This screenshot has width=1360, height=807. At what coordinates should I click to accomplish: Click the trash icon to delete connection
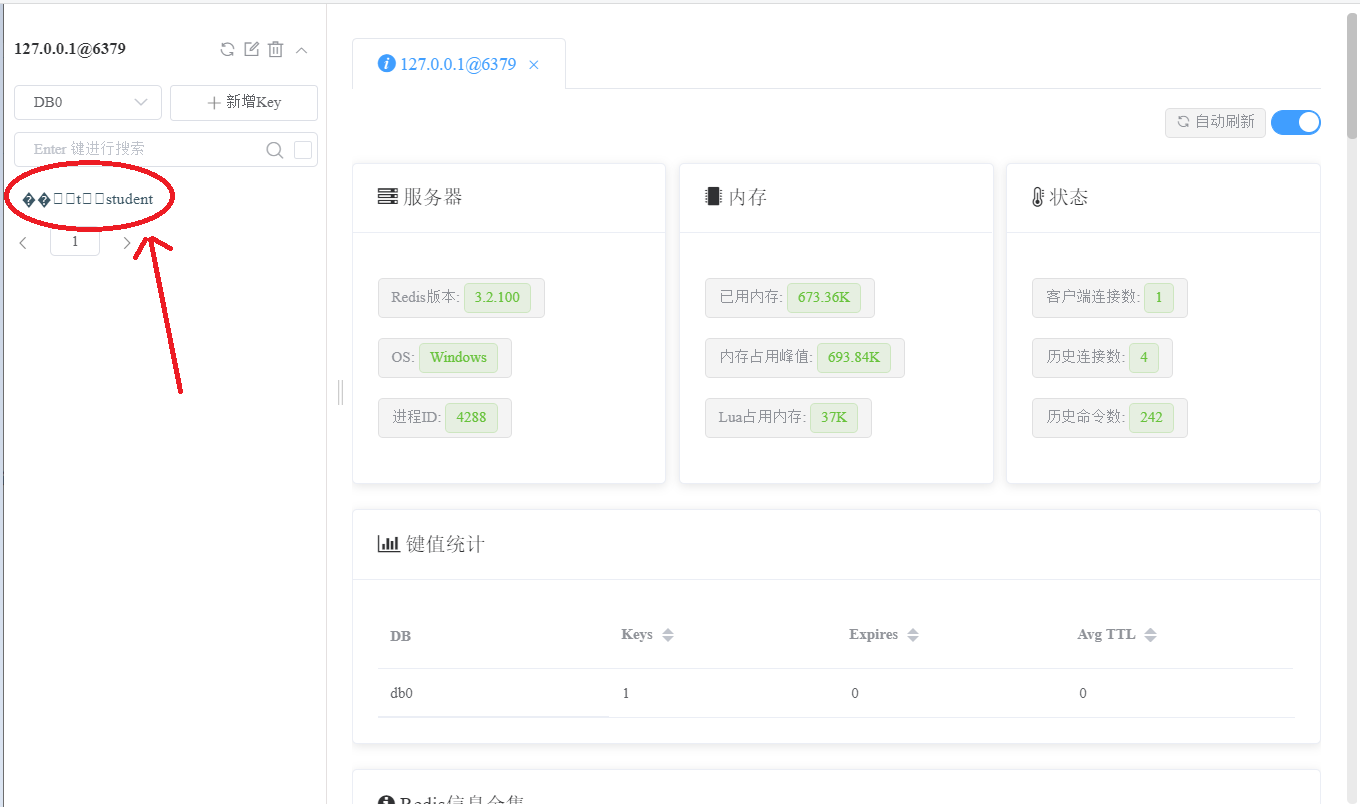273,48
